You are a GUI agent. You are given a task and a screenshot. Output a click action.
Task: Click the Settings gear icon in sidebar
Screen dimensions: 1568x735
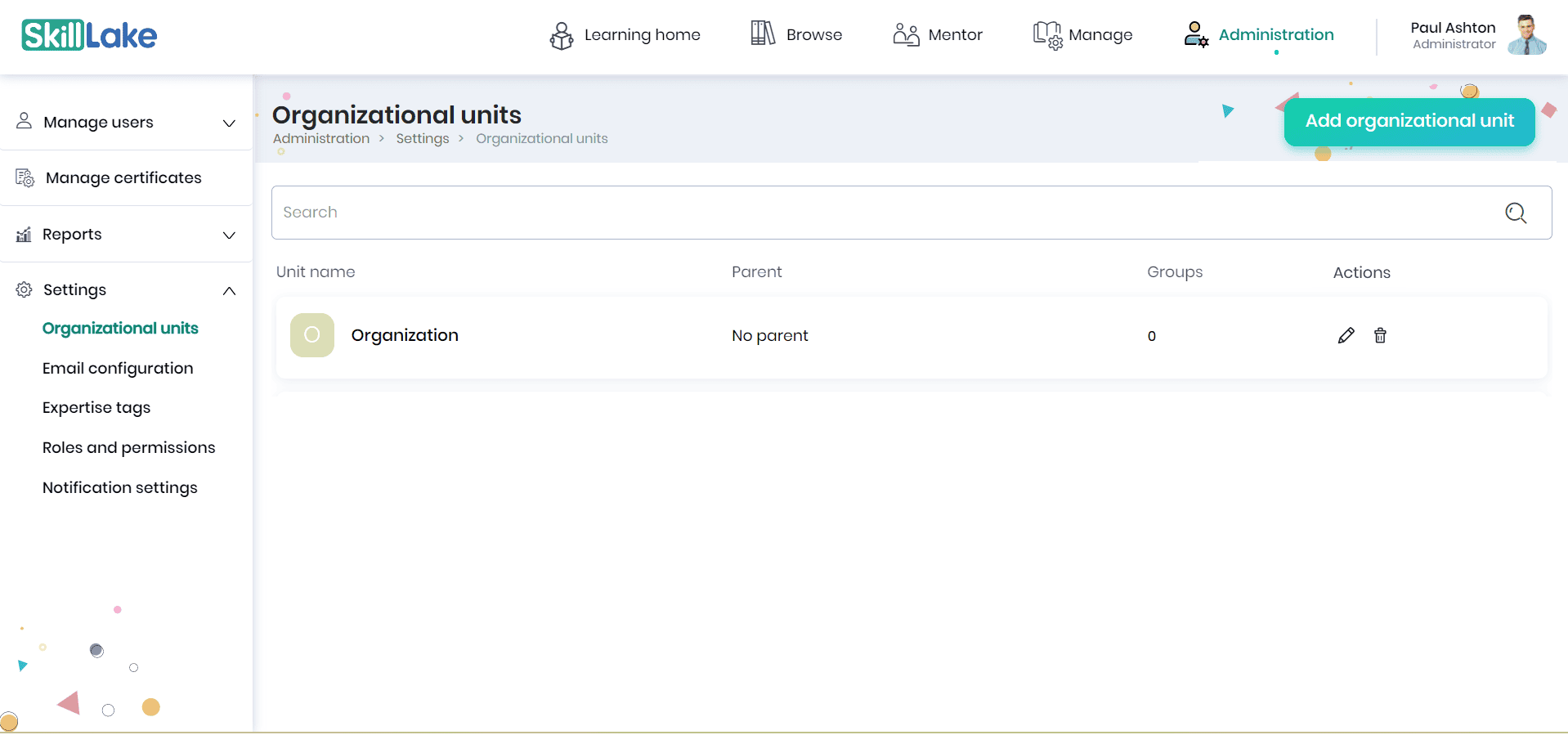click(x=25, y=289)
